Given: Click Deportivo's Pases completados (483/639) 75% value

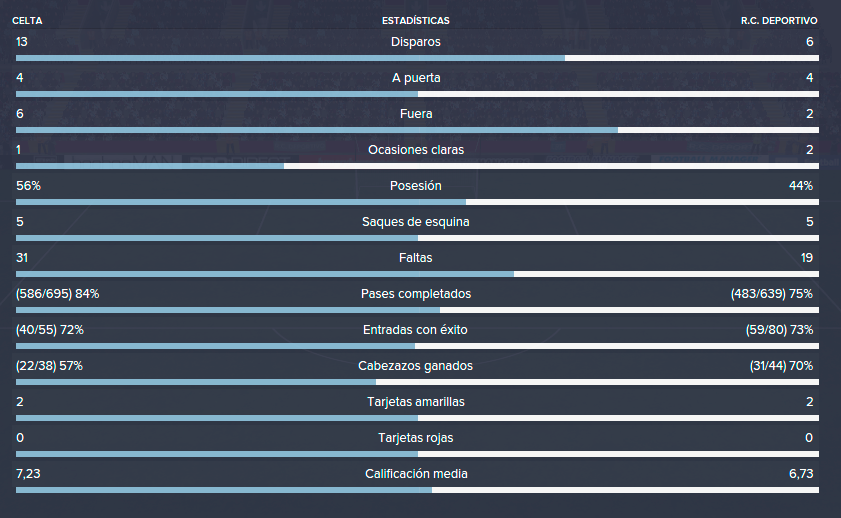Looking at the screenshot, I should point(772,294).
